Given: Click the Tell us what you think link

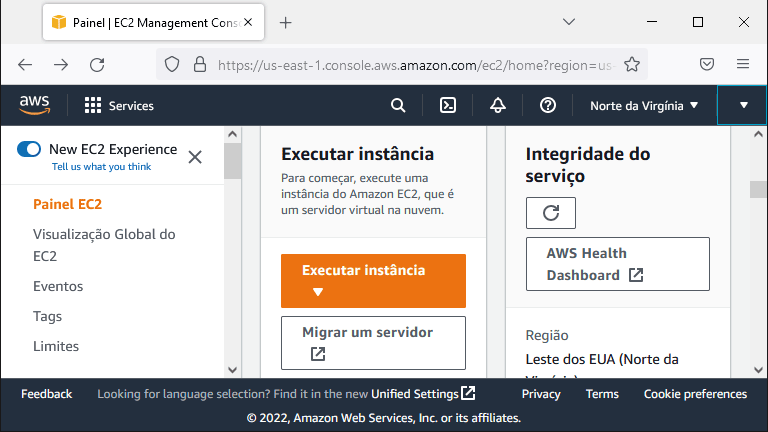Looking at the screenshot, I should (x=101, y=167).
